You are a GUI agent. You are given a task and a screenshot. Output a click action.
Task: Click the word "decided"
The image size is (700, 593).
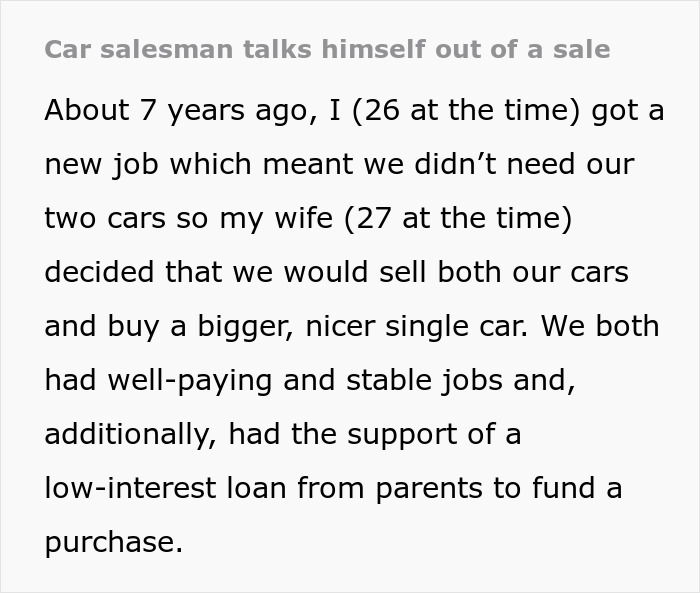(106, 272)
